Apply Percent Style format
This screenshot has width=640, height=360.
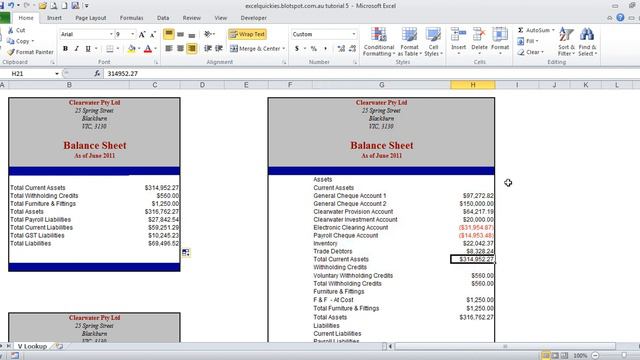coord(313,49)
